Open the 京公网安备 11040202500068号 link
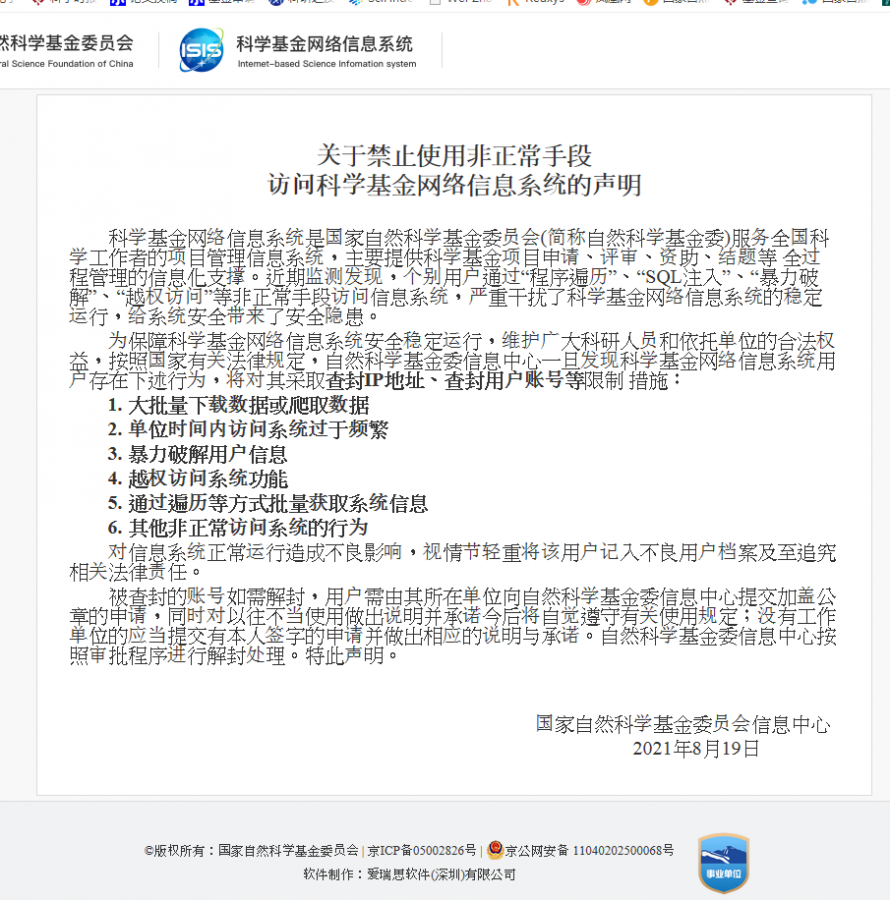Screen dimensions: 890x900 click(x=589, y=850)
